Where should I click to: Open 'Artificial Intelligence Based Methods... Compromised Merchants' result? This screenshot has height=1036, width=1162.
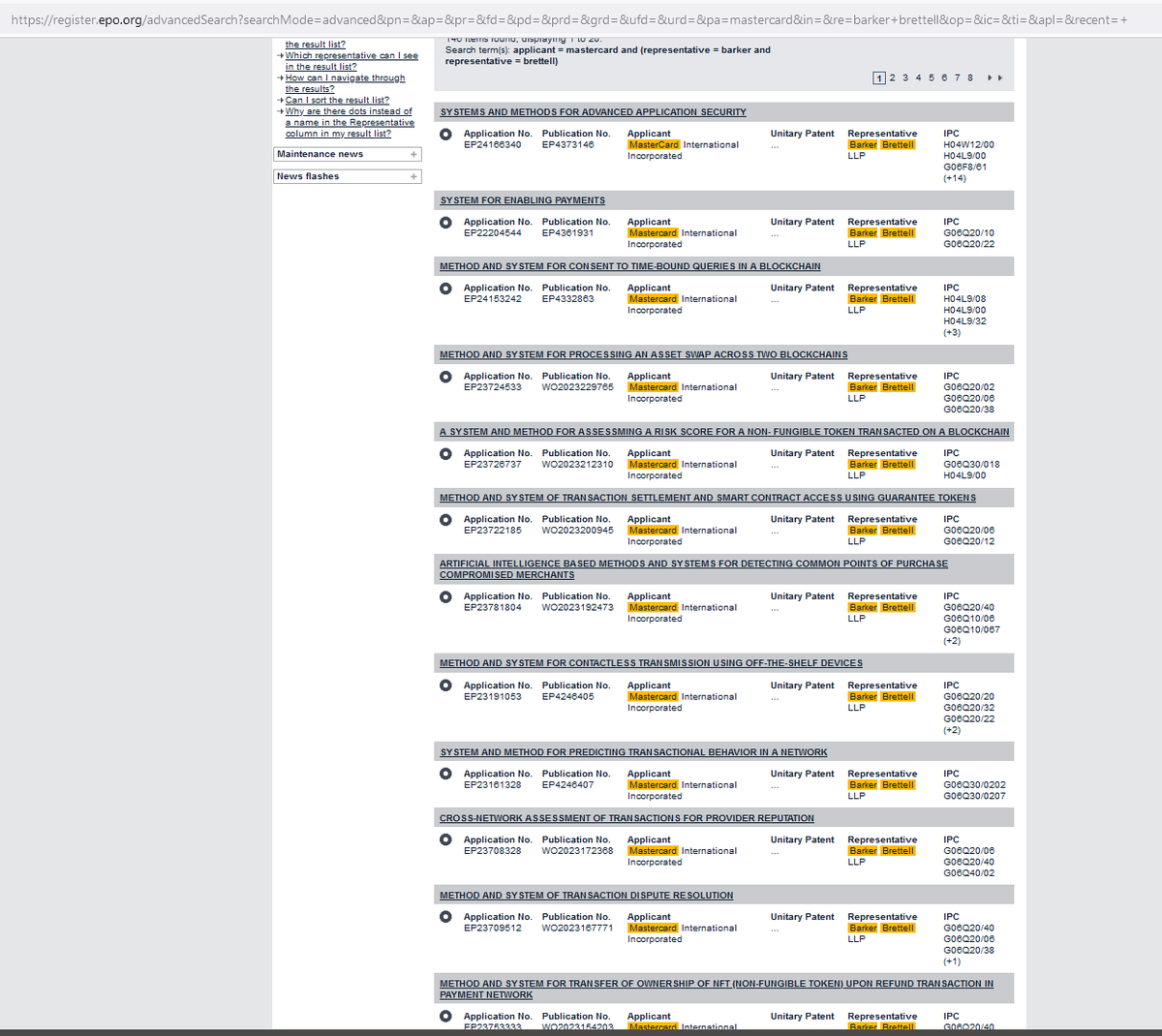tap(693, 569)
